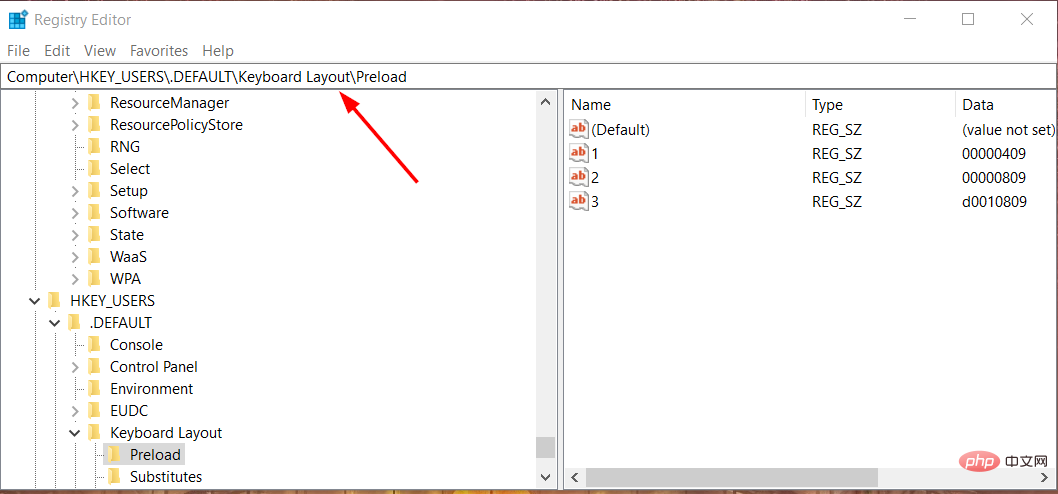Click the tree pane vertical scrollbar thumb
Viewport: 1058px width, 494px height.
[x=545, y=447]
